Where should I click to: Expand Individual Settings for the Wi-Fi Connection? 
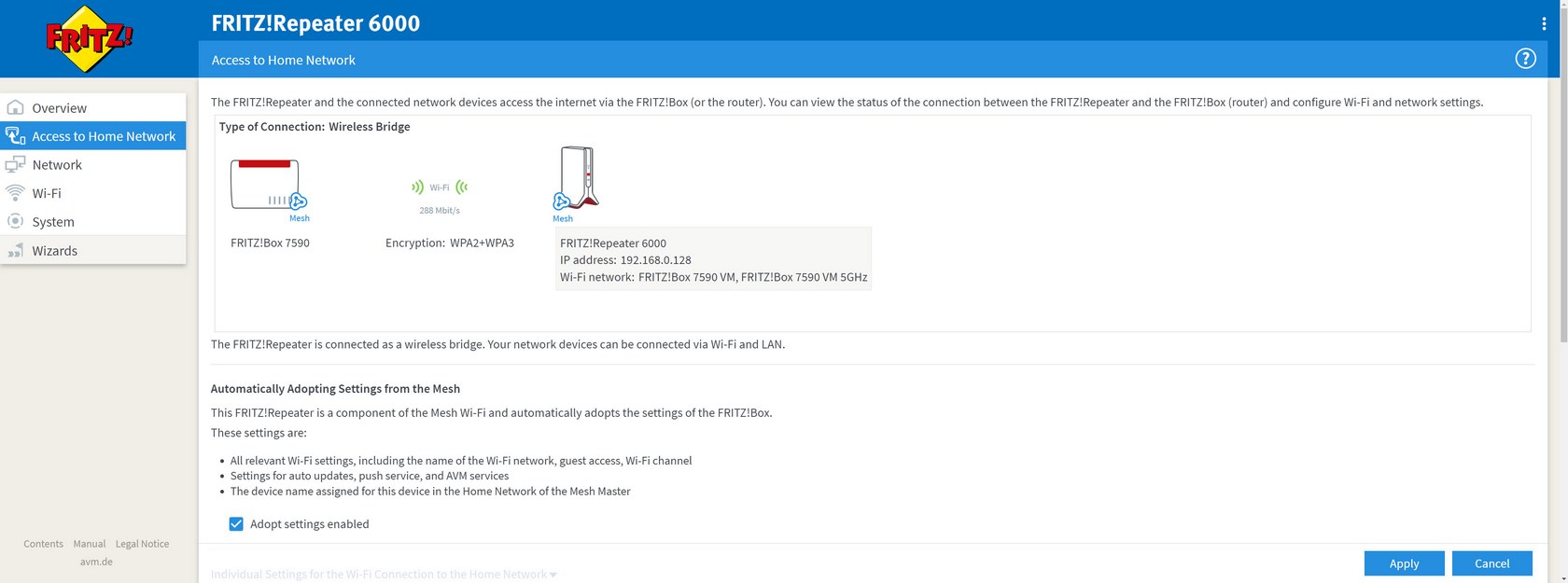(384, 574)
